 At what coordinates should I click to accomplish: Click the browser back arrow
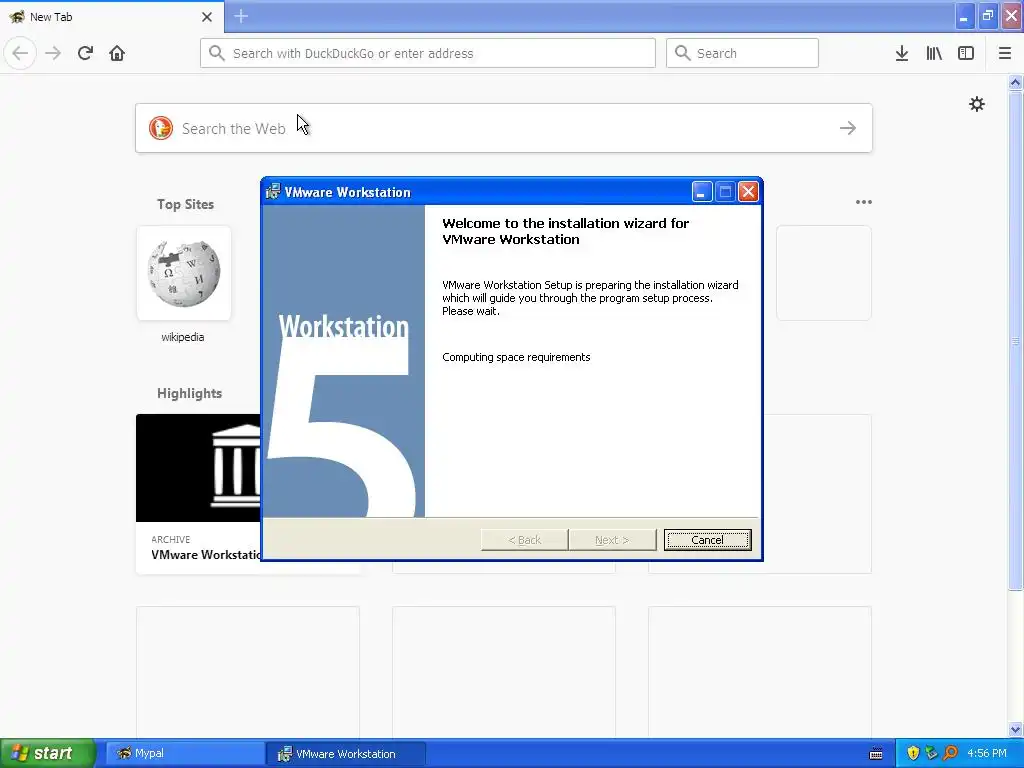[20, 53]
